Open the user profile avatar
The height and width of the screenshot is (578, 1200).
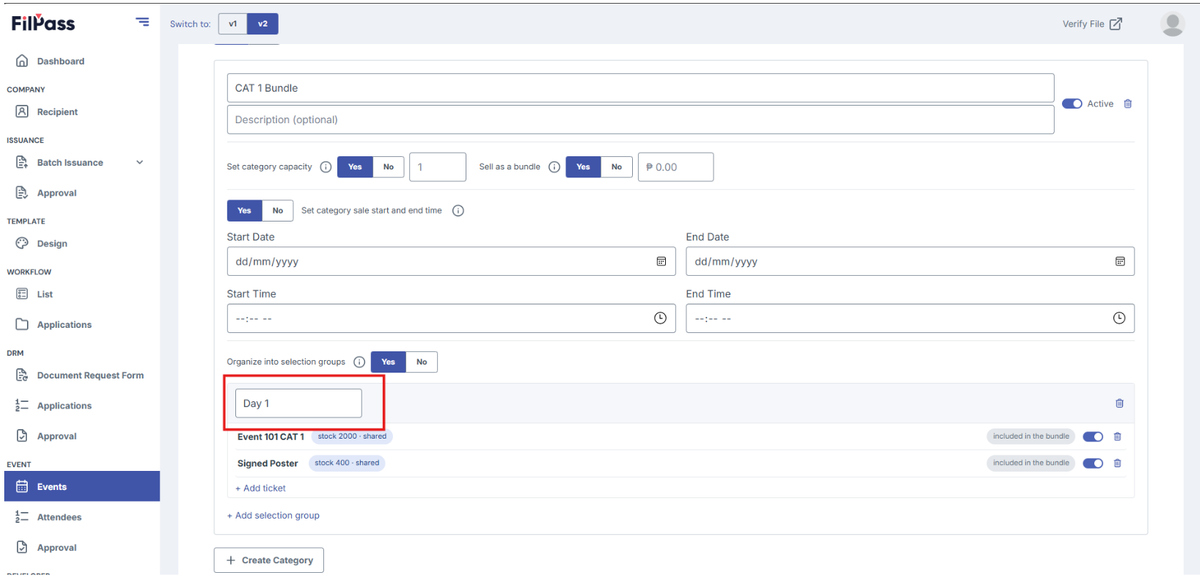click(1172, 24)
